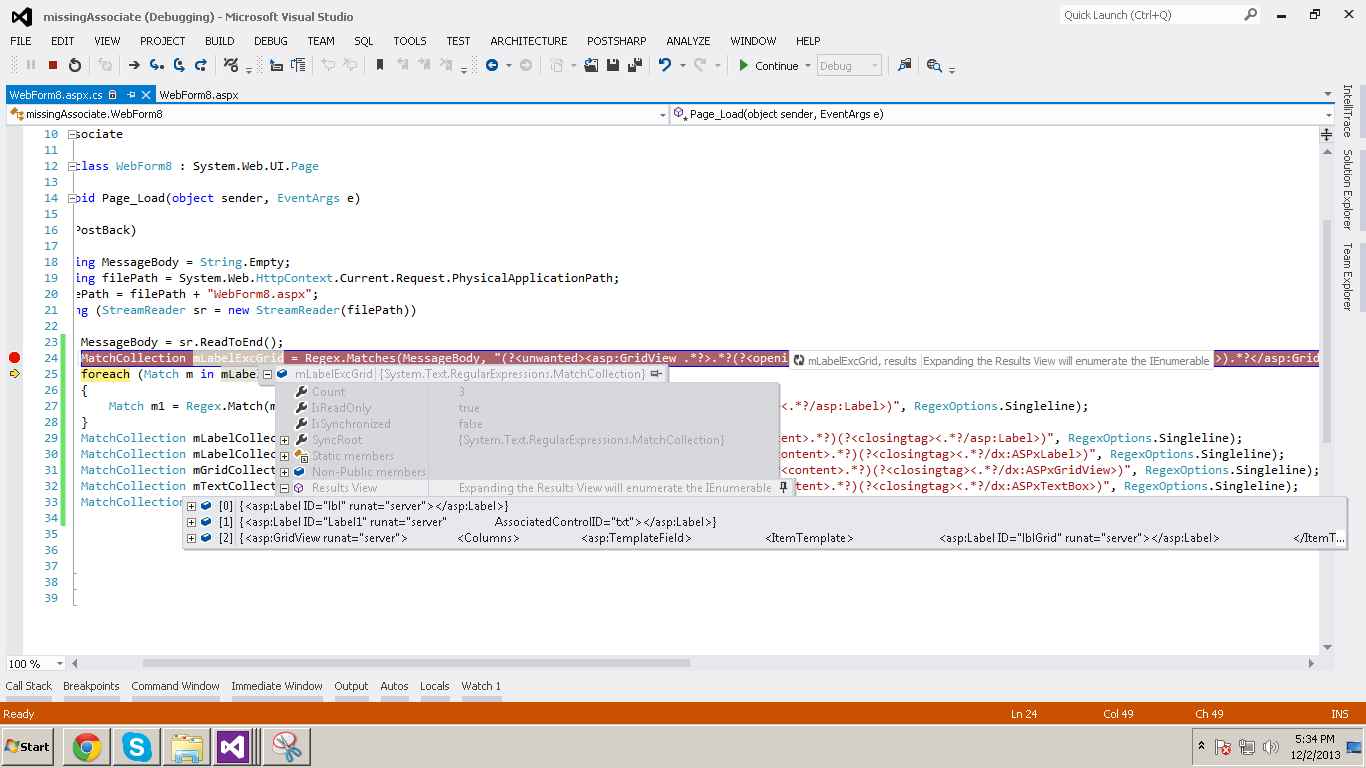Open a file from toolbar

(590, 65)
